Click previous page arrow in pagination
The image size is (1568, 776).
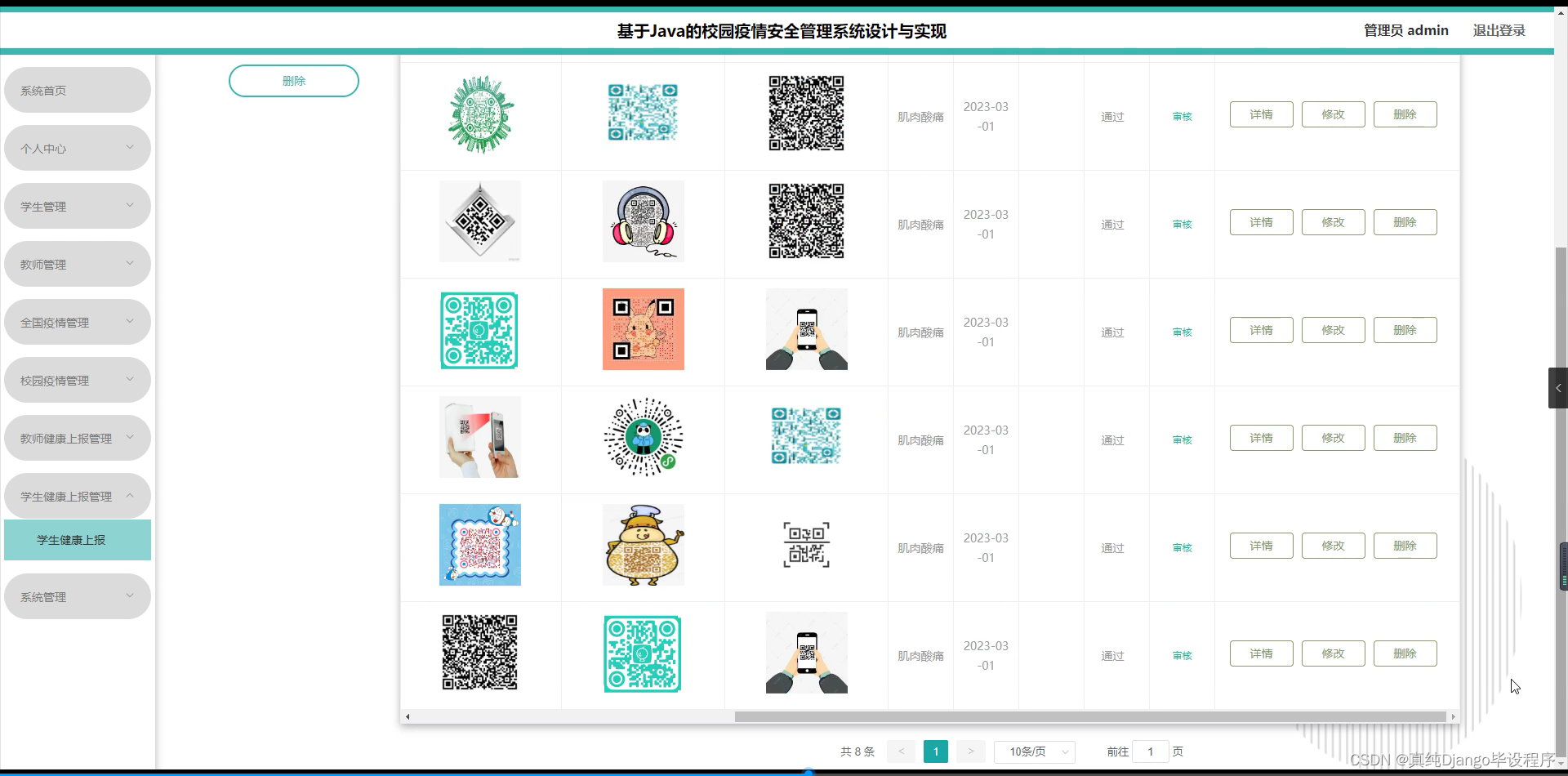click(902, 751)
